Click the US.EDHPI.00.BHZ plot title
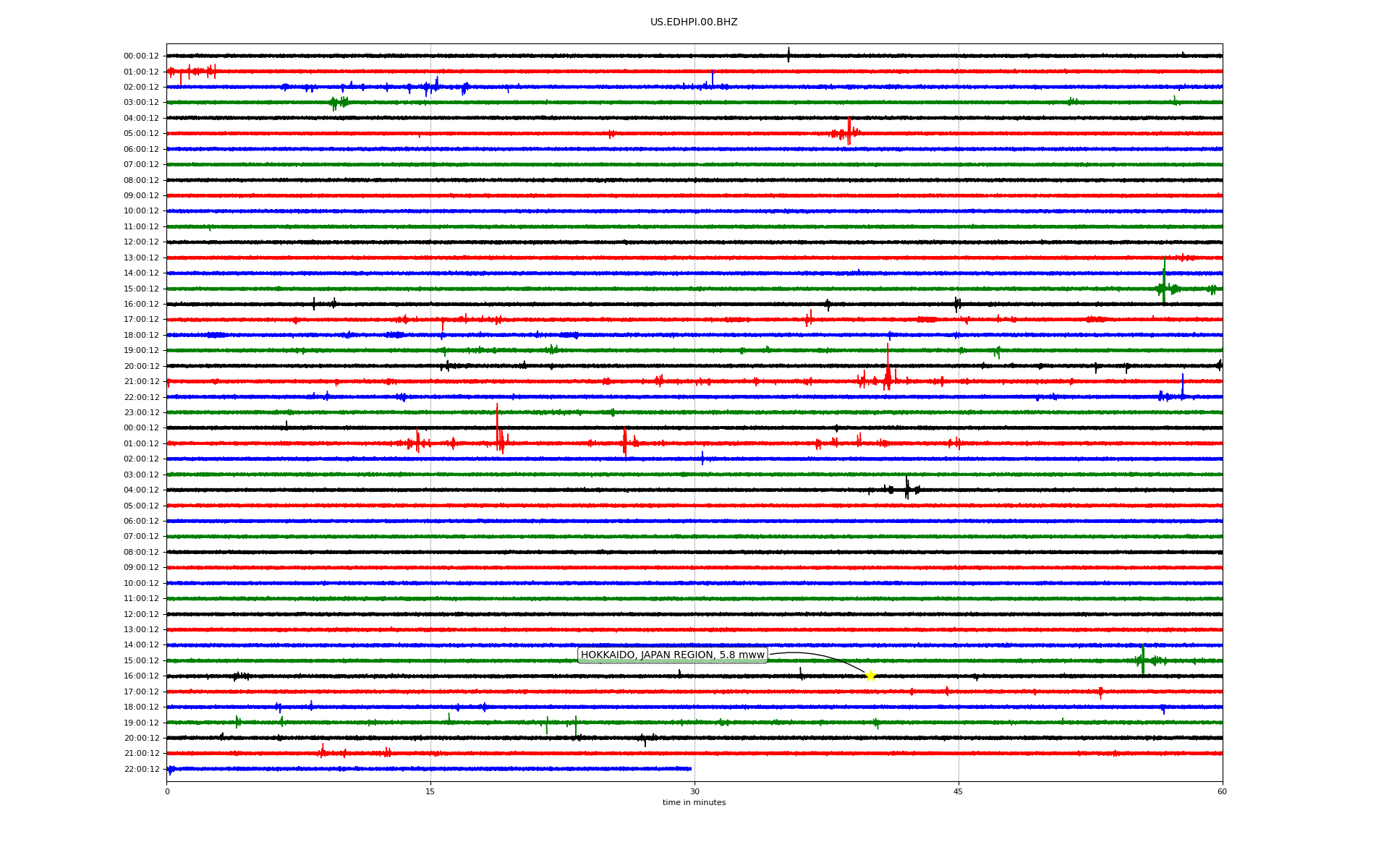Screen dimensions: 1389x868 click(694, 22)
